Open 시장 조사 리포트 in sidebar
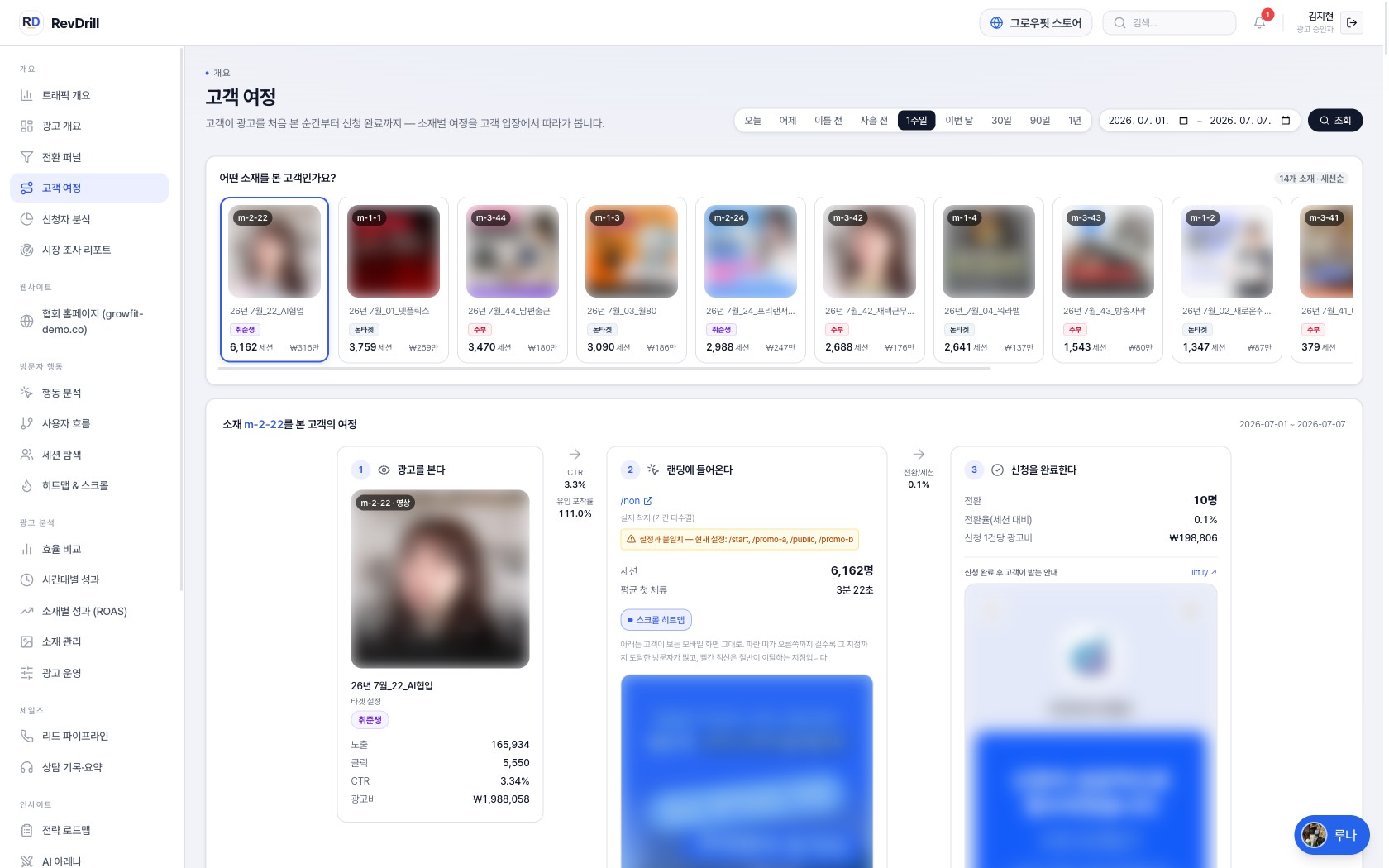The image size is (1389, 868). point(89,250)
